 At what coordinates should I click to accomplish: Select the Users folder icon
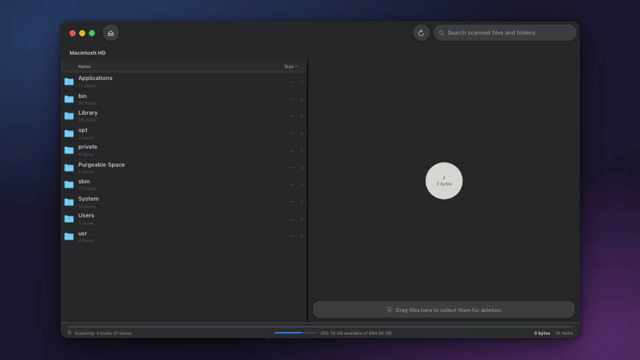(69, 219)
